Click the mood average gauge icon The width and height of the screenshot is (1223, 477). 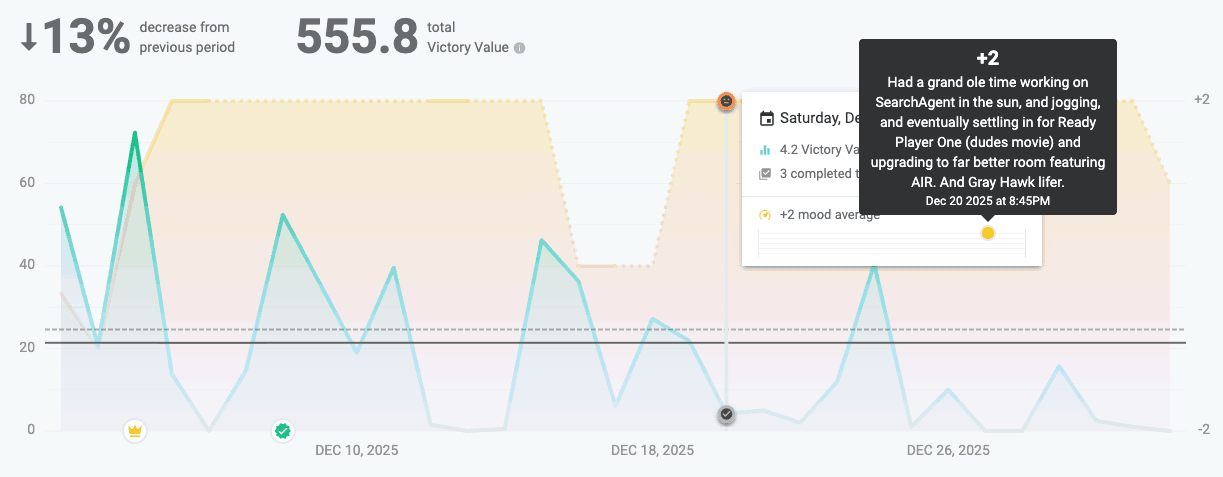pyautogui.click(x=766, y=214)
